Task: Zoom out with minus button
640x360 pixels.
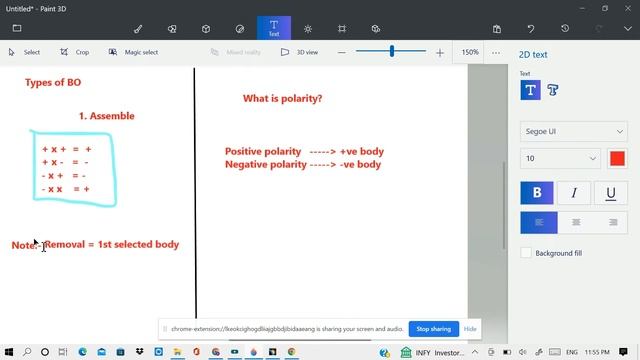Action: tap(342, 53)
